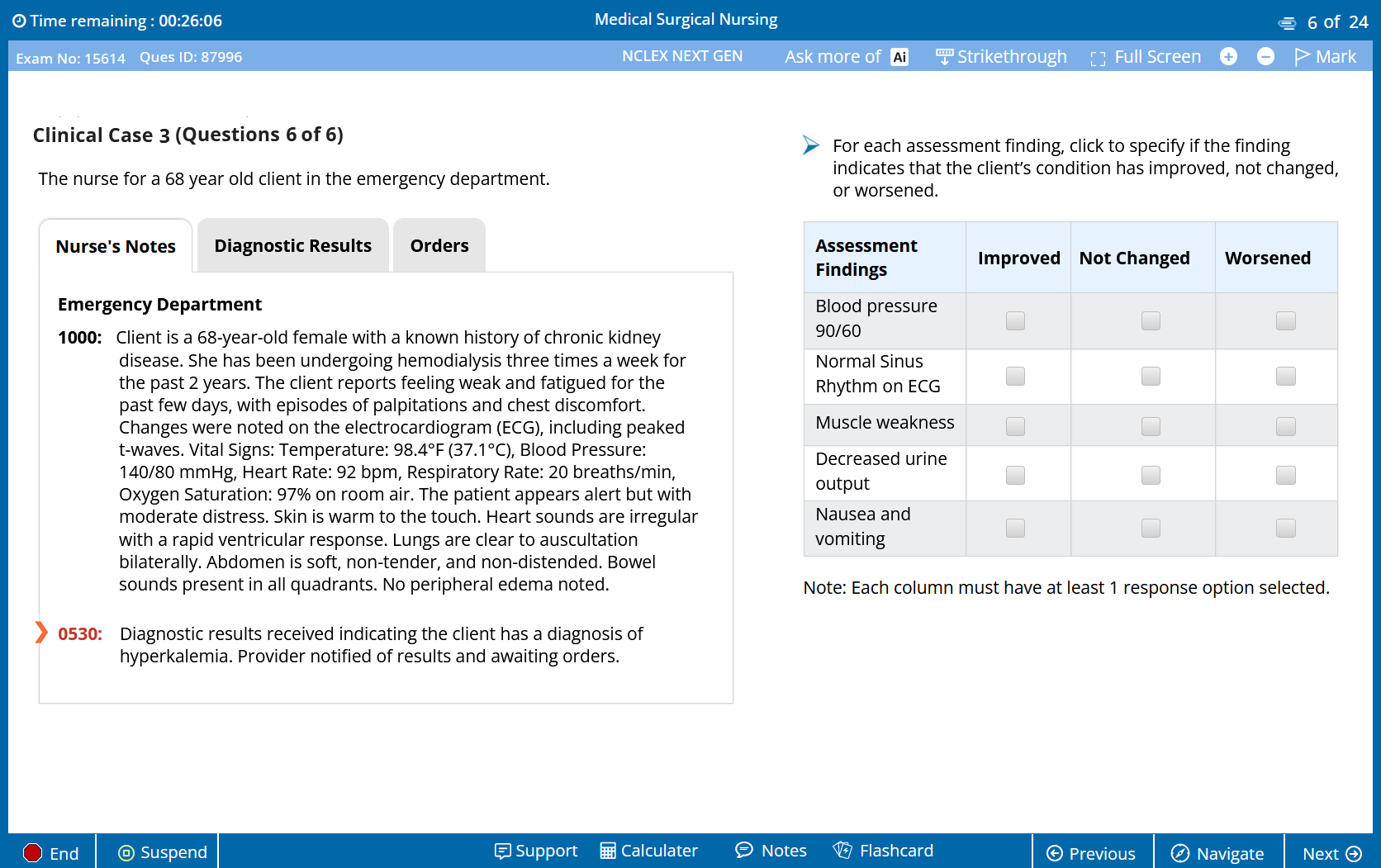Click the question list icon beside 6 of 24

(x=1287, y=22)
